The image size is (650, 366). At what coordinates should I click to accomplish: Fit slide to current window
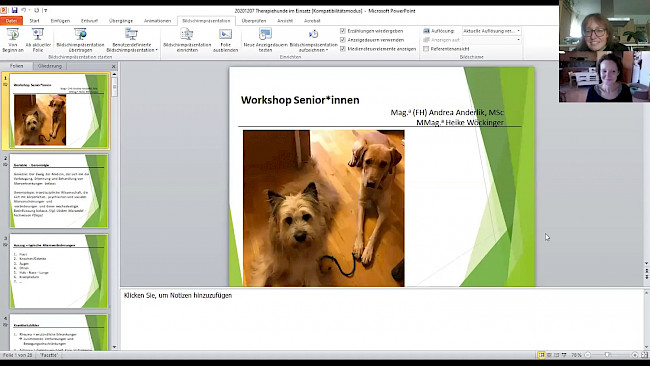(x=644, y=355)
